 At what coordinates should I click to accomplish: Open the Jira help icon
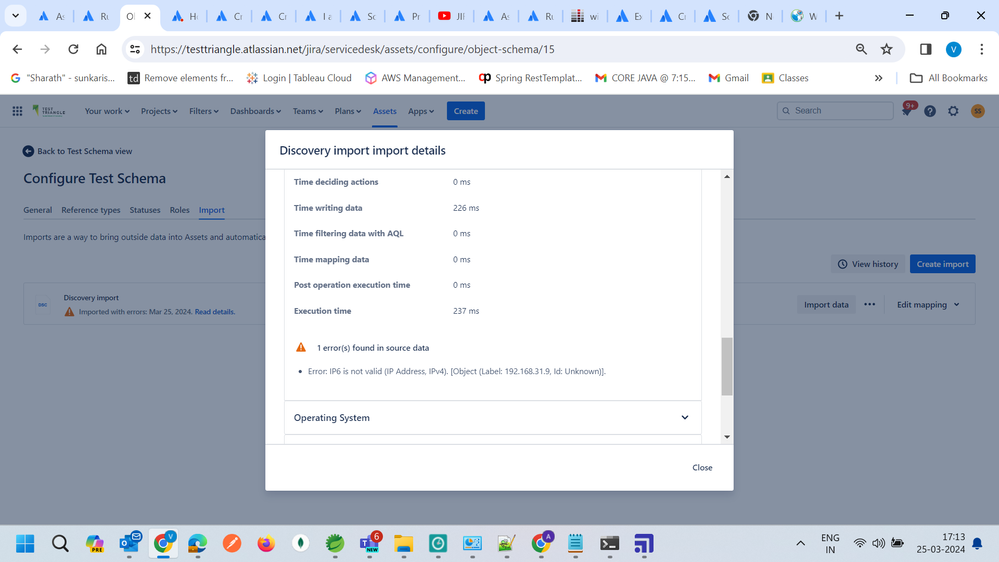(x=930, y=111)
